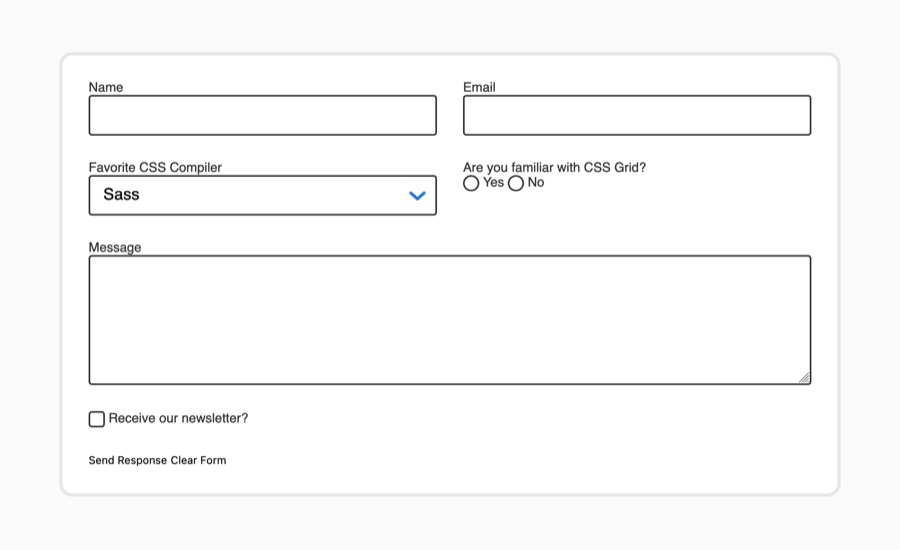
Task: Click the Favorite CSS Compiler label
Action: click(x=155, y=168)
